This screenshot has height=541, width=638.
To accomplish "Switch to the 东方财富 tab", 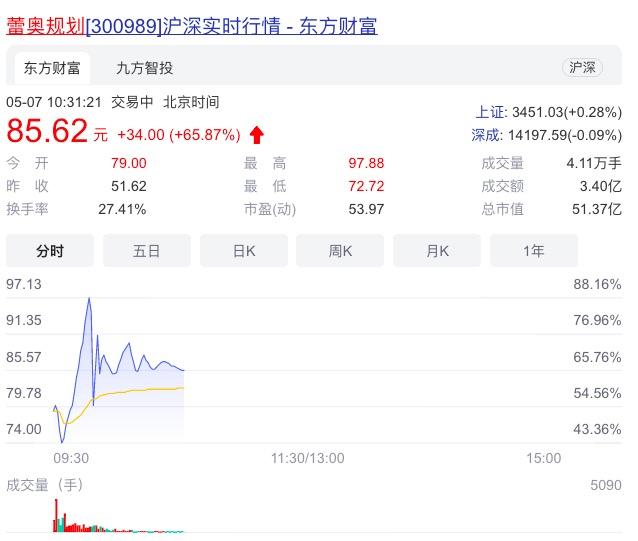I will [52, 68].
